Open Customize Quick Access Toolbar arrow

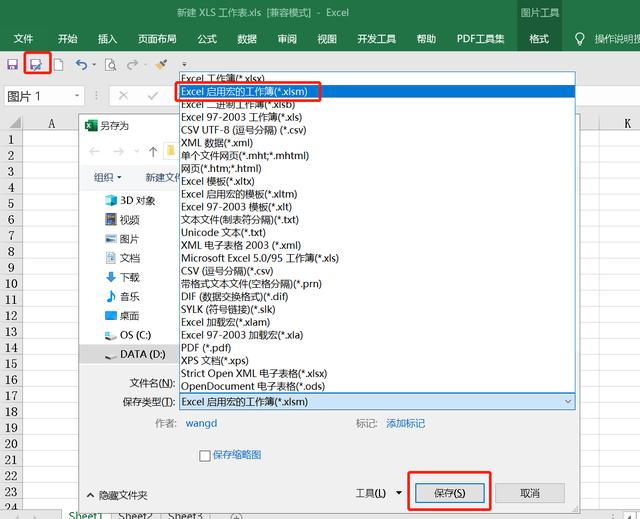pyautogui.click(x=184, y=64)
